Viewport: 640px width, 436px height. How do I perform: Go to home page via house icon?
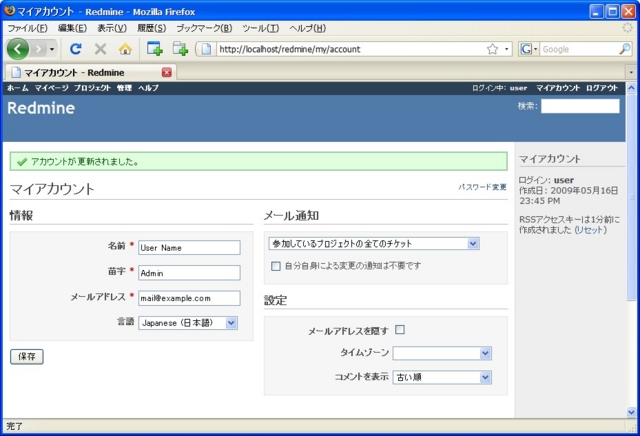click(x=125, y=49)
